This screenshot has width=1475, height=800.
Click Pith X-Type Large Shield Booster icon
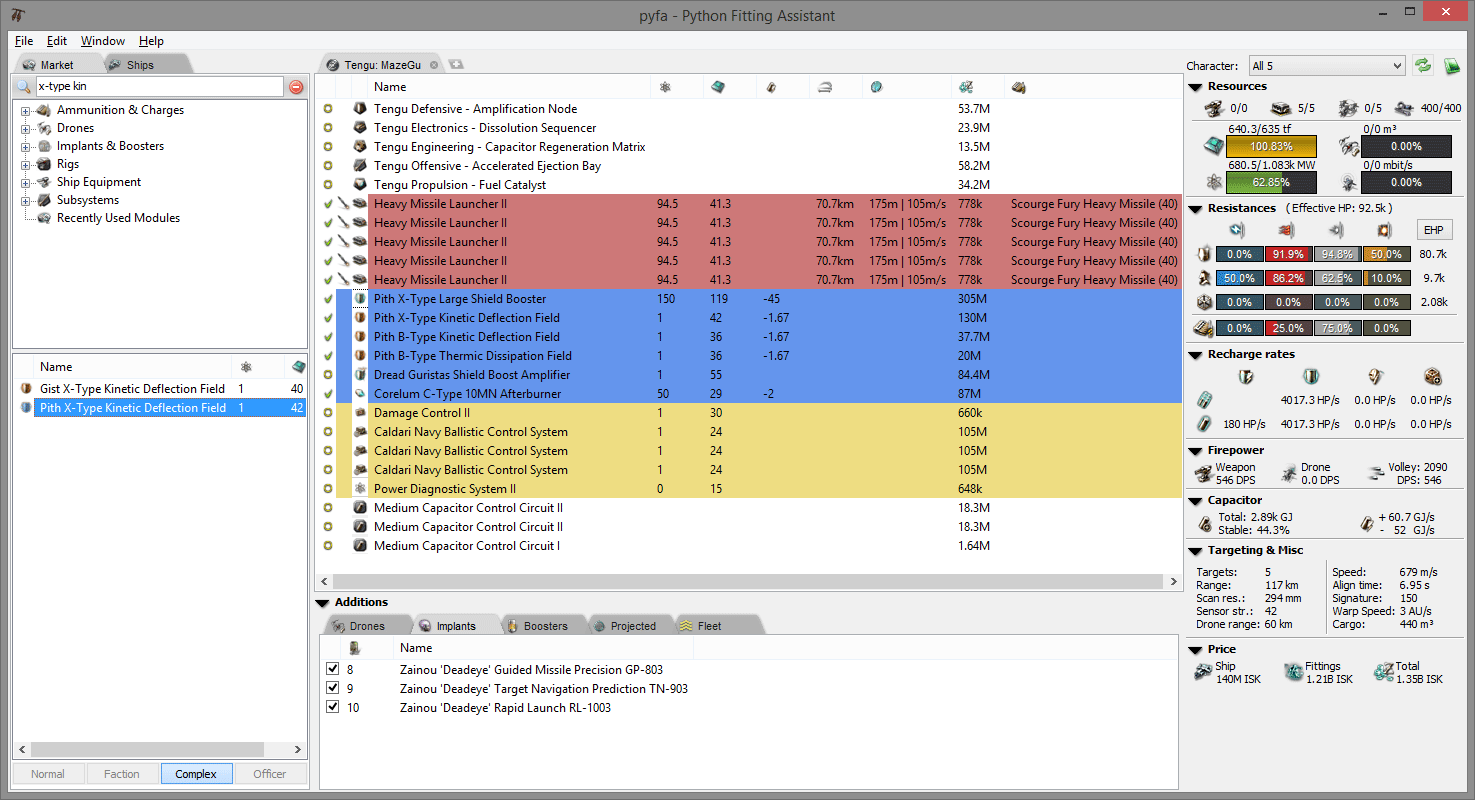(x=360, y=298)
